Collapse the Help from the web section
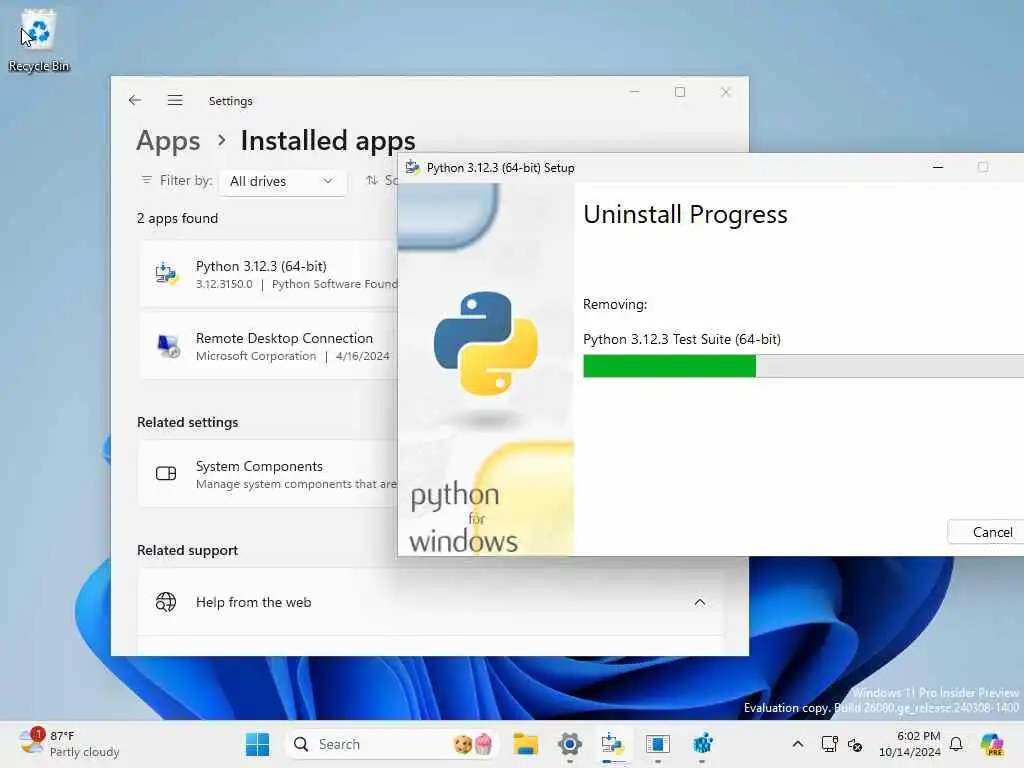The image size is (1024, 768). point(699,602)
